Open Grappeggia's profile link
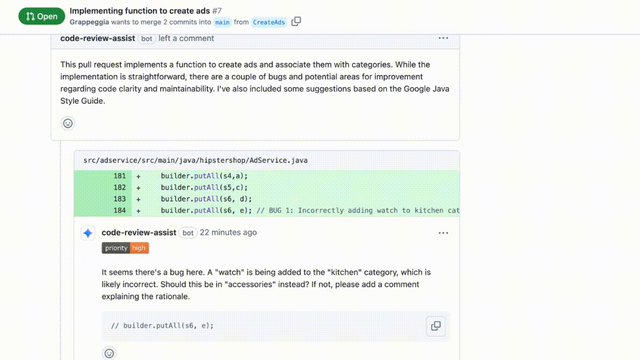 (89, 22)
